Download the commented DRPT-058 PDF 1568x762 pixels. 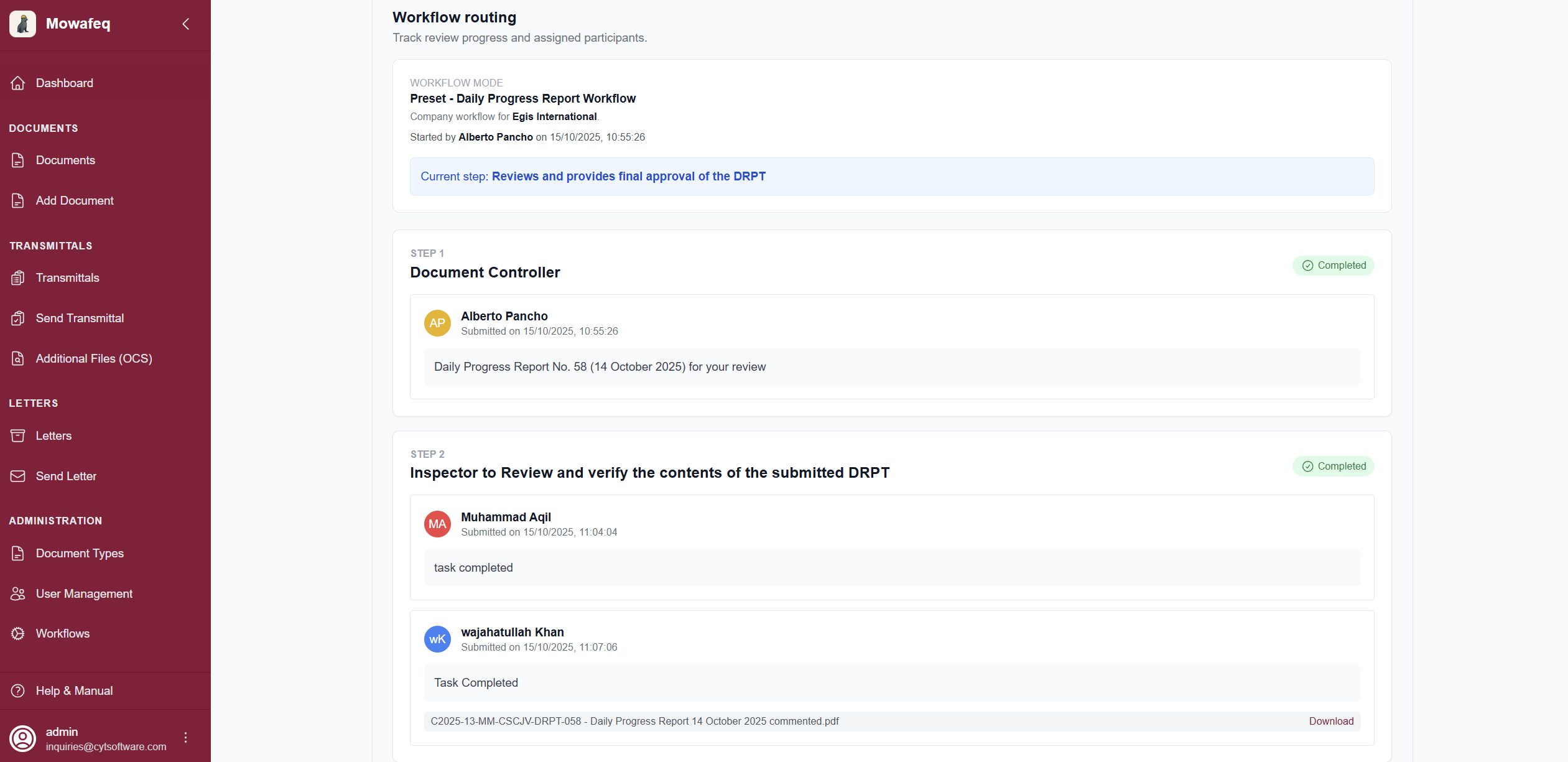pyautogui.click(x=1331, y=721)
